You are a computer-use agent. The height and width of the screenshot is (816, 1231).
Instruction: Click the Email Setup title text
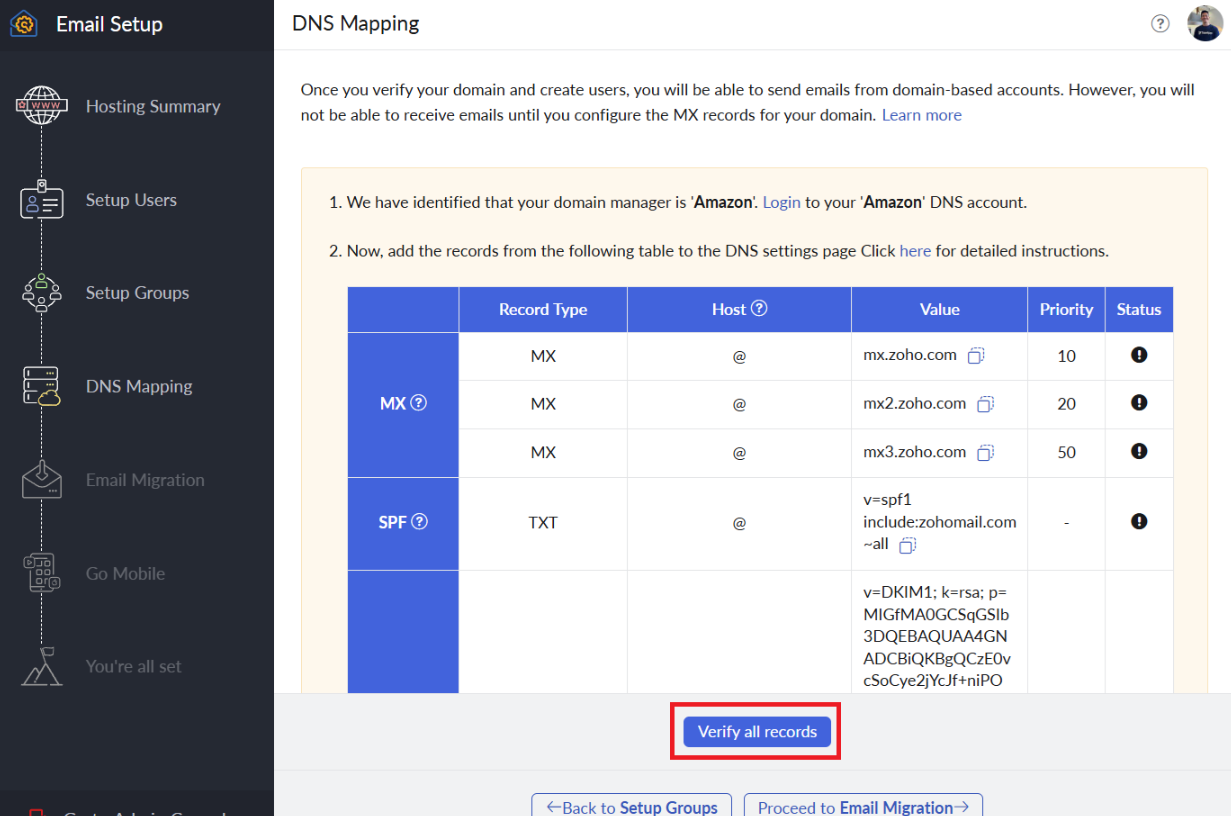point(109,24)
